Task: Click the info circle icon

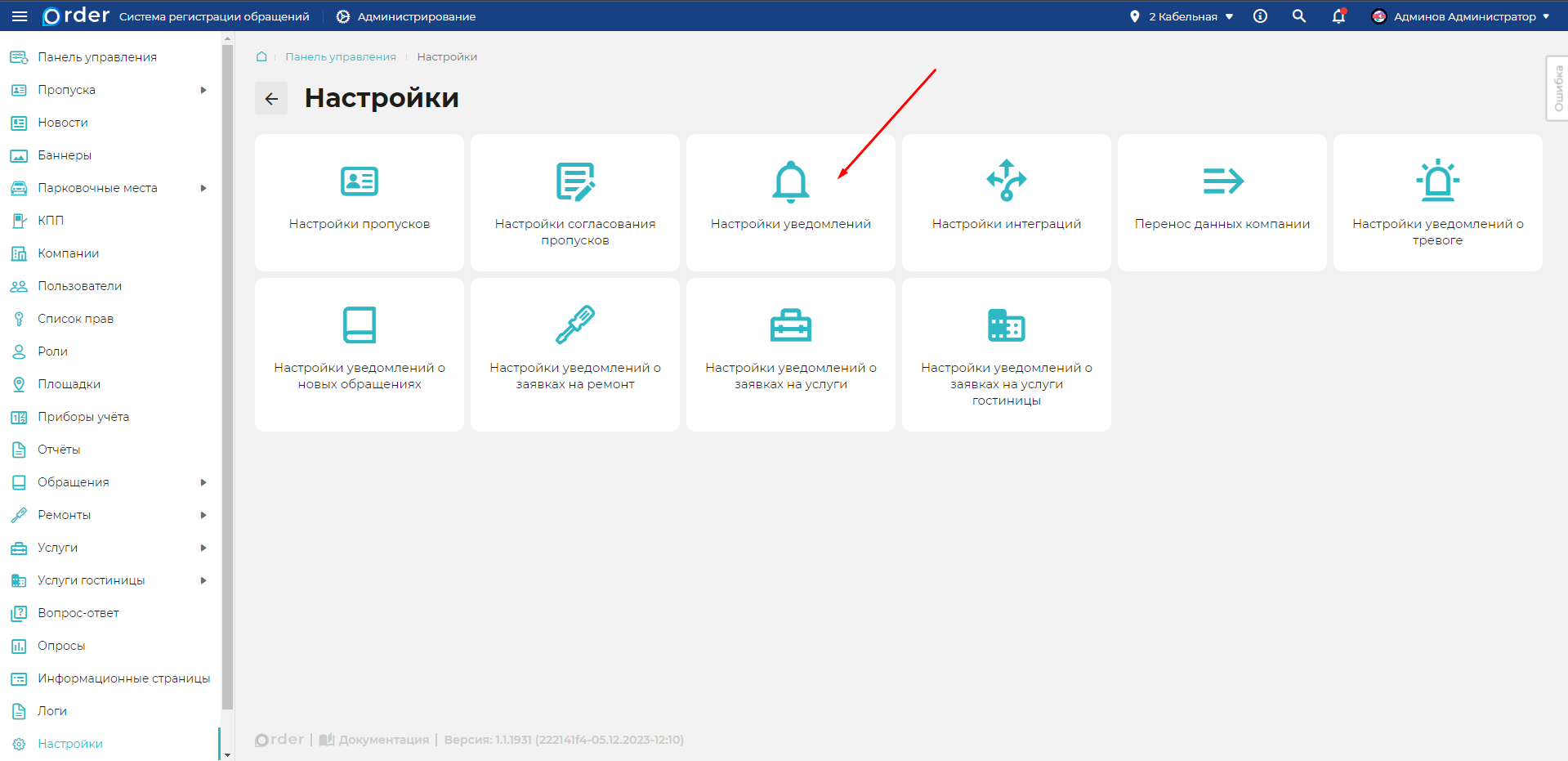Action: (1260, 16)
